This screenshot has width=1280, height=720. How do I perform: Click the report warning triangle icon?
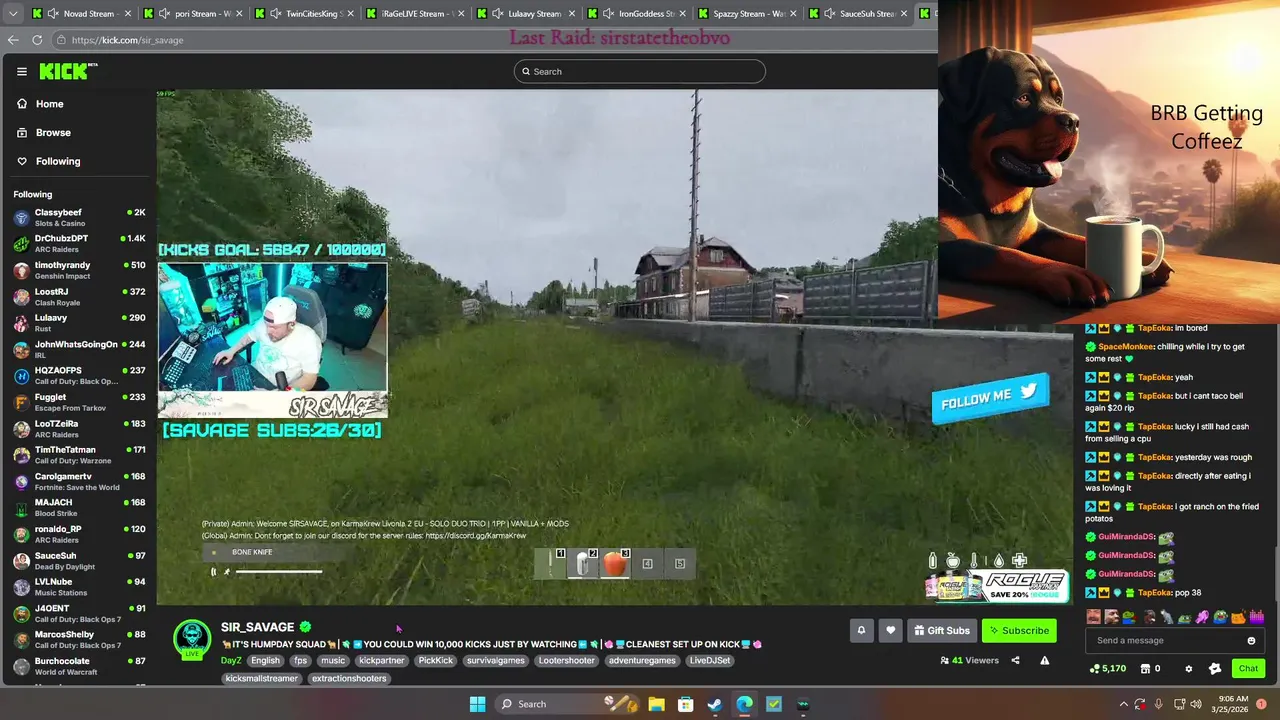[1044, 660]
